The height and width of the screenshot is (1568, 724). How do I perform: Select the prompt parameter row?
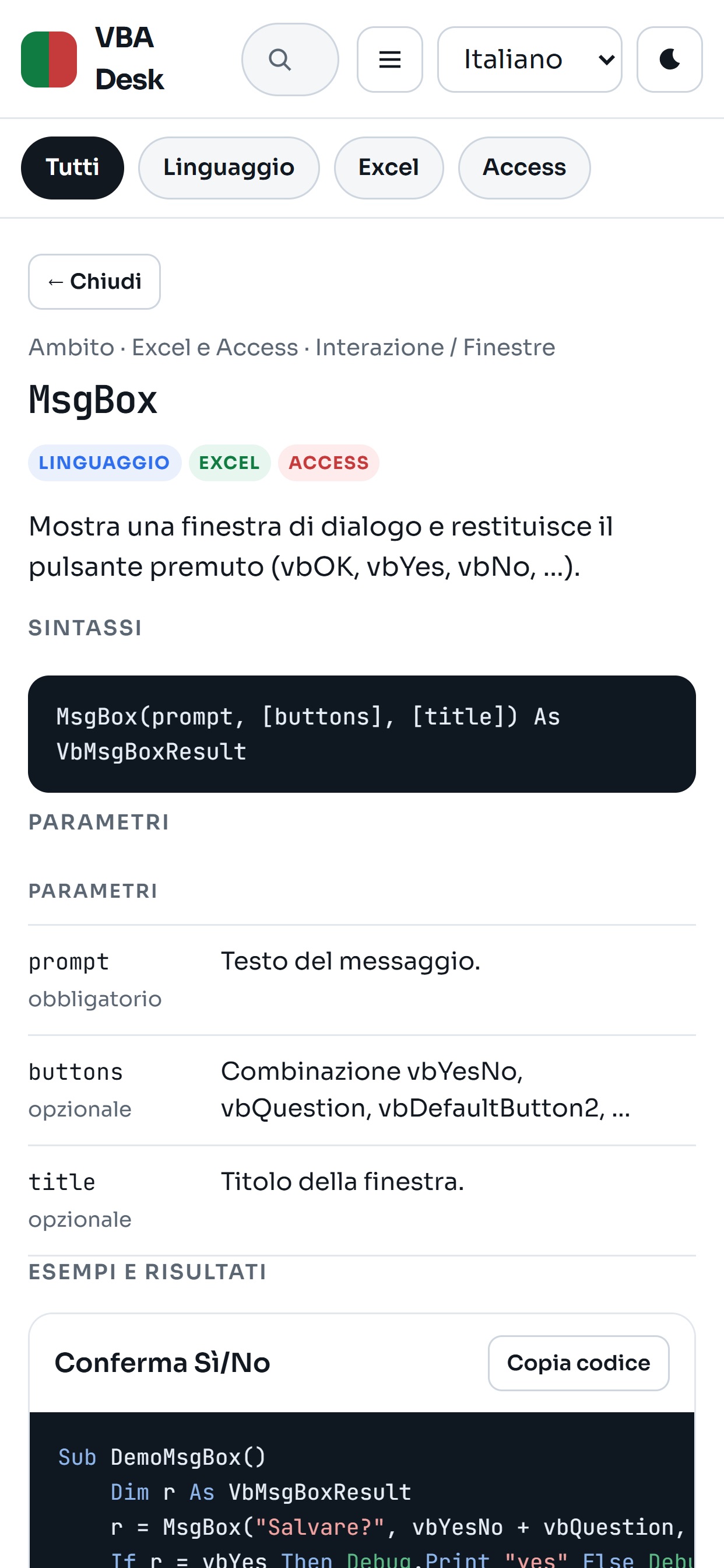click(362, 980)
